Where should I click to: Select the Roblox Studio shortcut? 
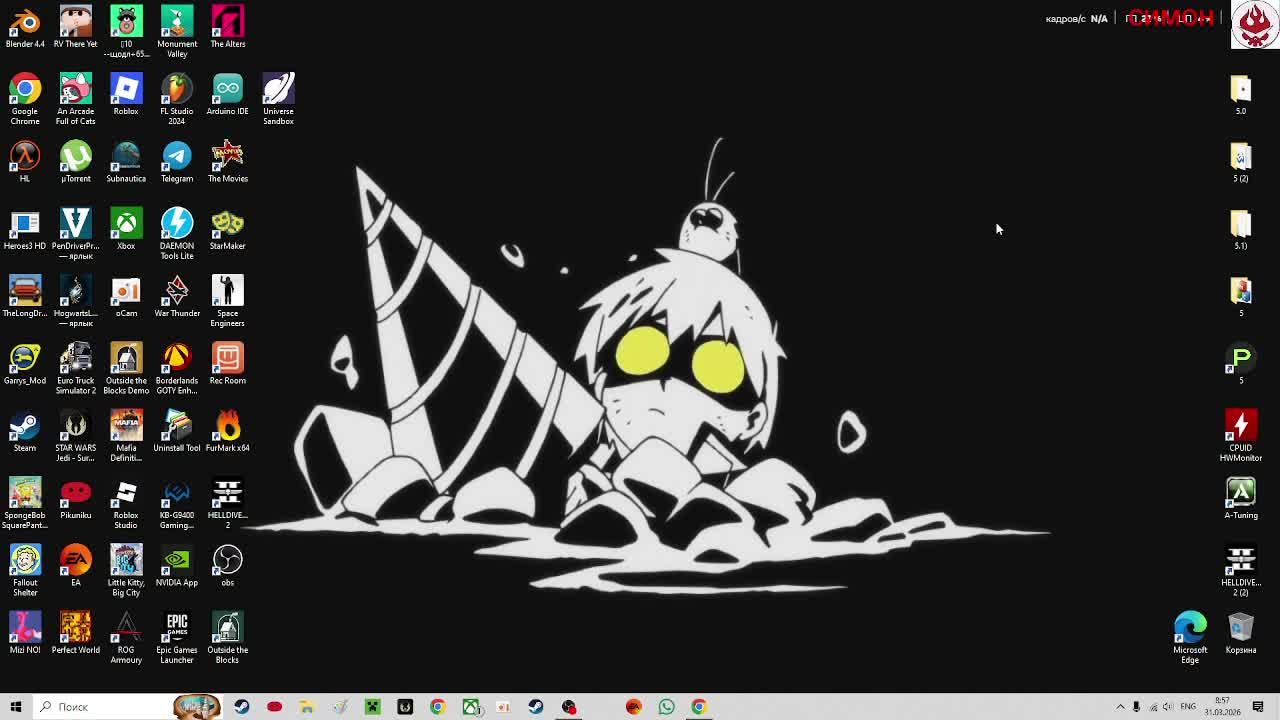pos(126,503)
